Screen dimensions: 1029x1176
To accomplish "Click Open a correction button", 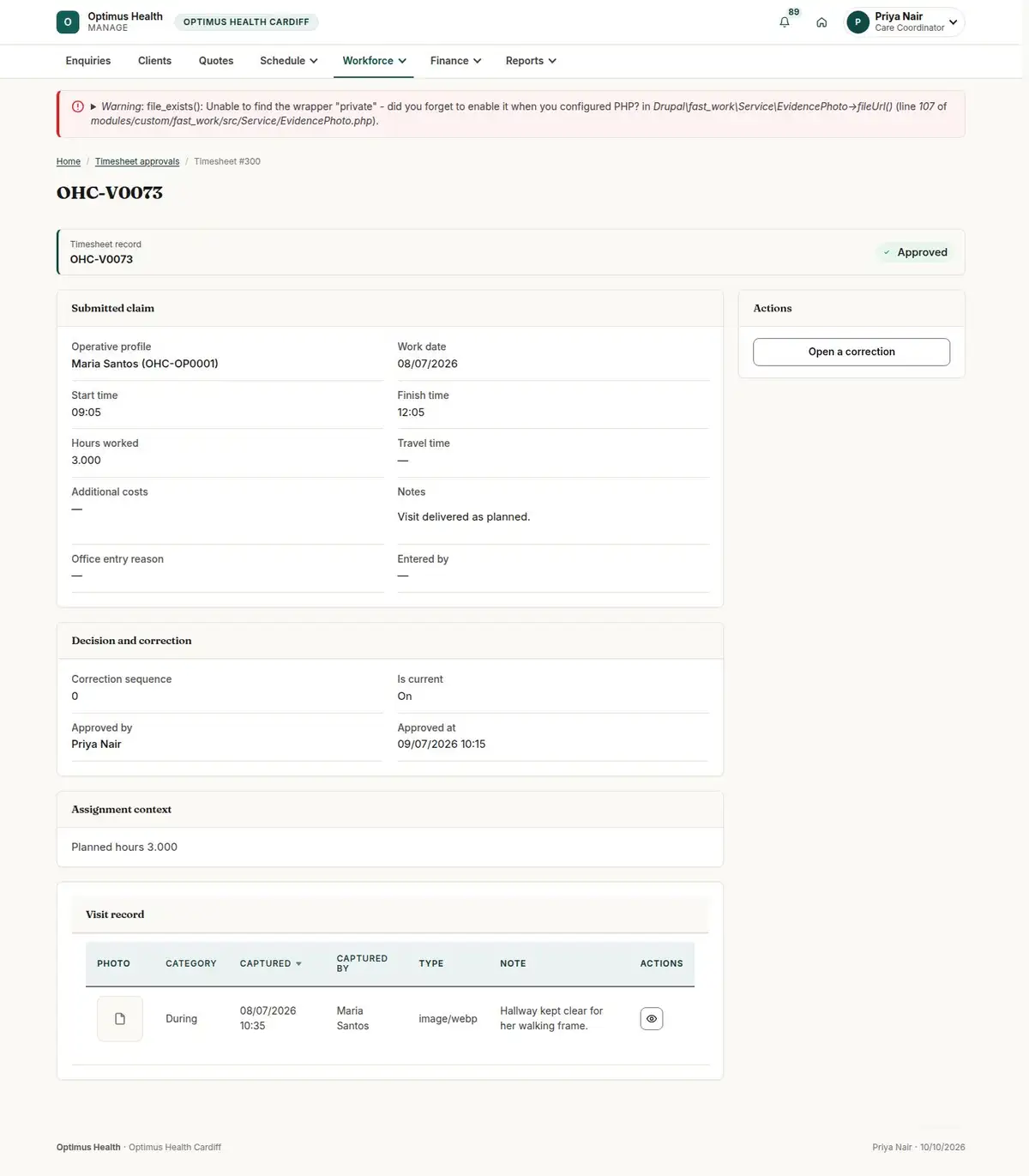I will coord(851,352).
